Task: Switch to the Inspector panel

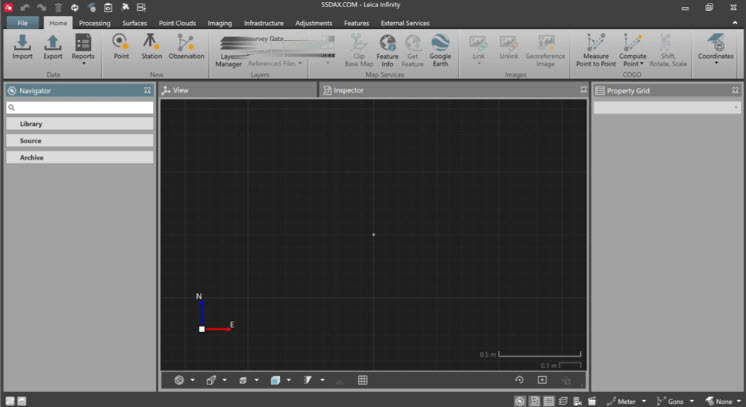Action: (x=347, y=90)
